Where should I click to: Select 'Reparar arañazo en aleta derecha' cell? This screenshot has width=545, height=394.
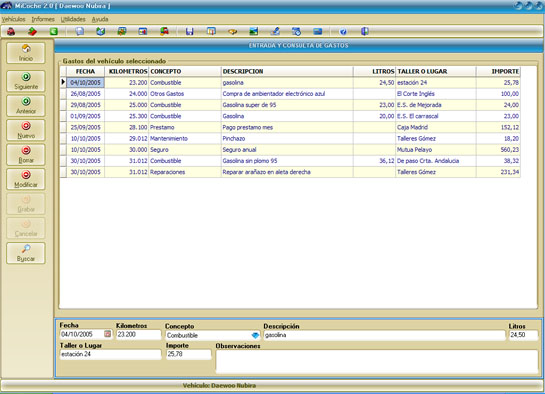pos(287,172)
